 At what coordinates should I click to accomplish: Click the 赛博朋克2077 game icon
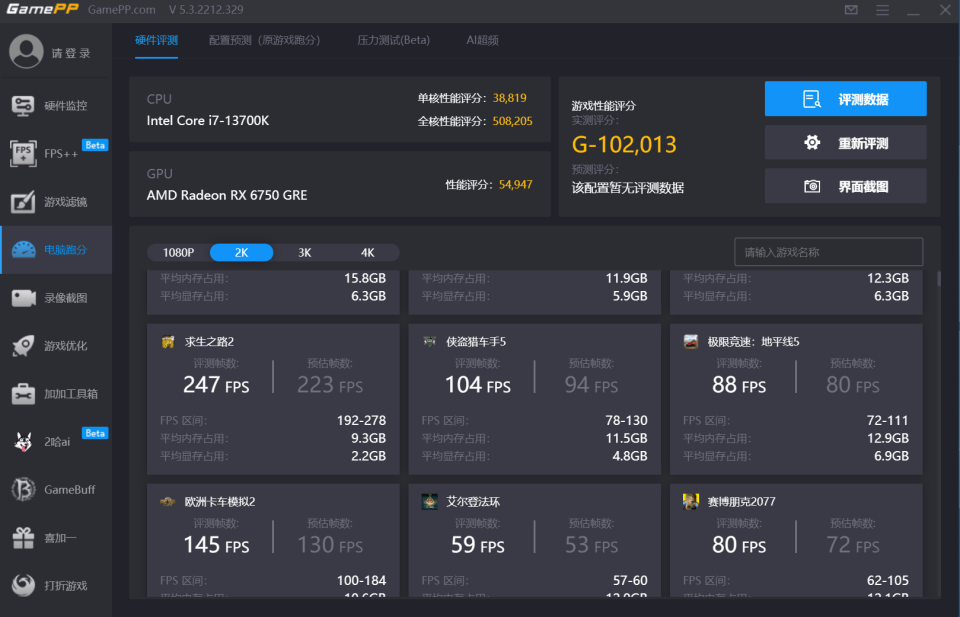(x=691, y=501)
